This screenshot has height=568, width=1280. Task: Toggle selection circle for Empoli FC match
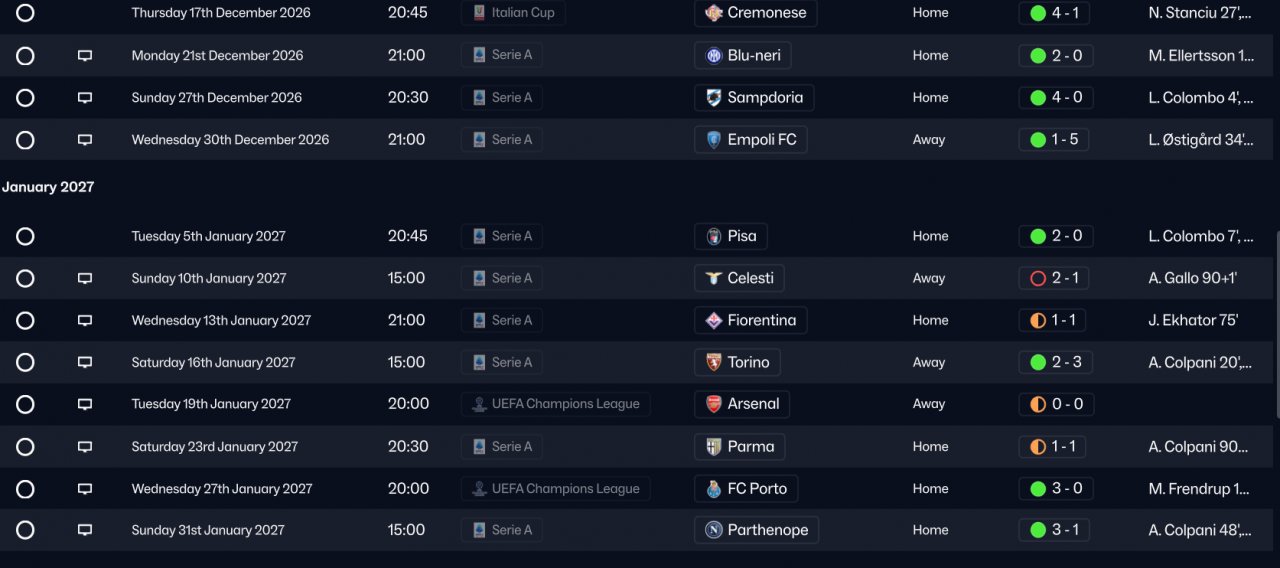coord(25,140)
